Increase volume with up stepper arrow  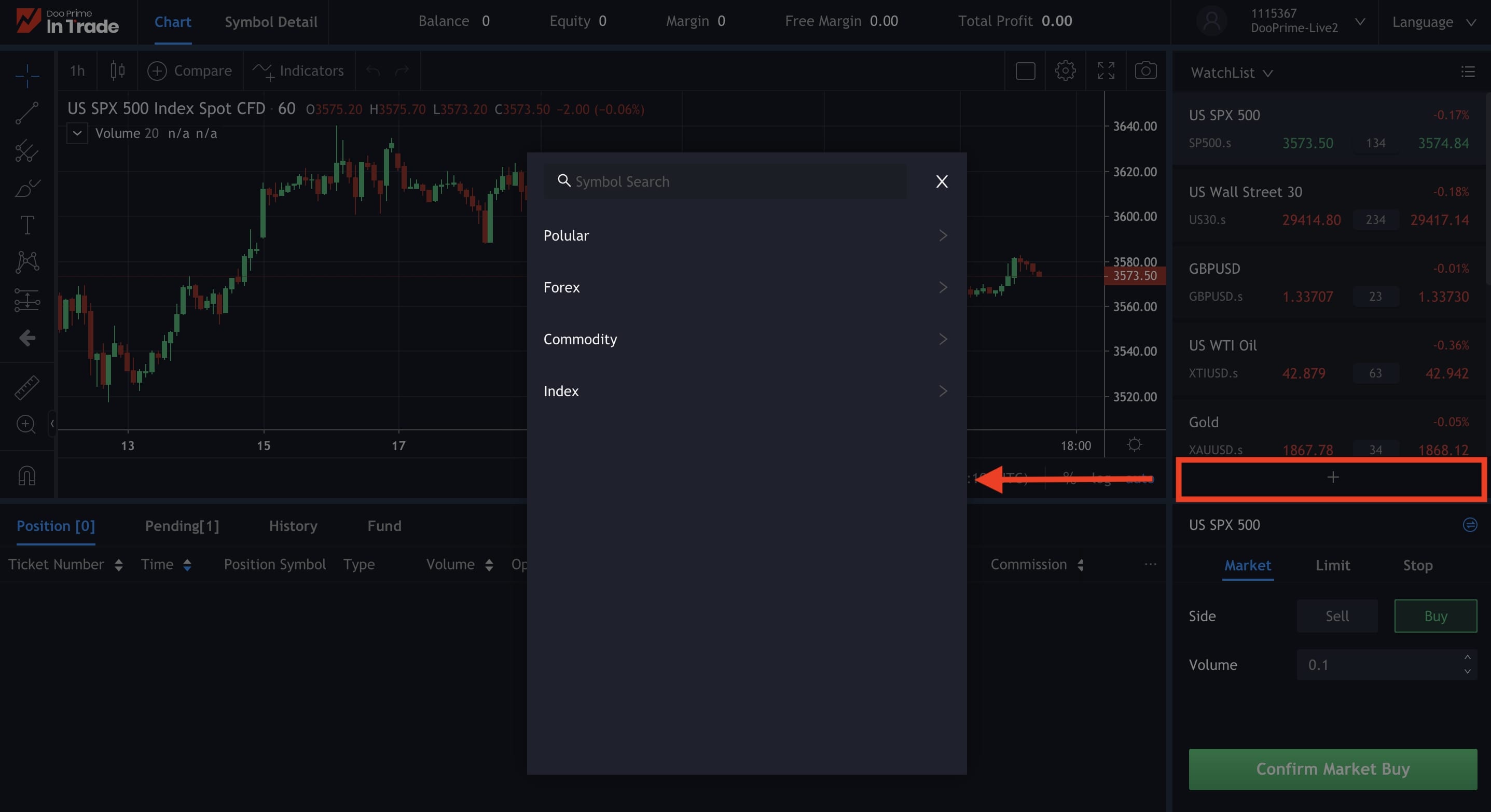pyautogui.click(x=1467, y=657)
